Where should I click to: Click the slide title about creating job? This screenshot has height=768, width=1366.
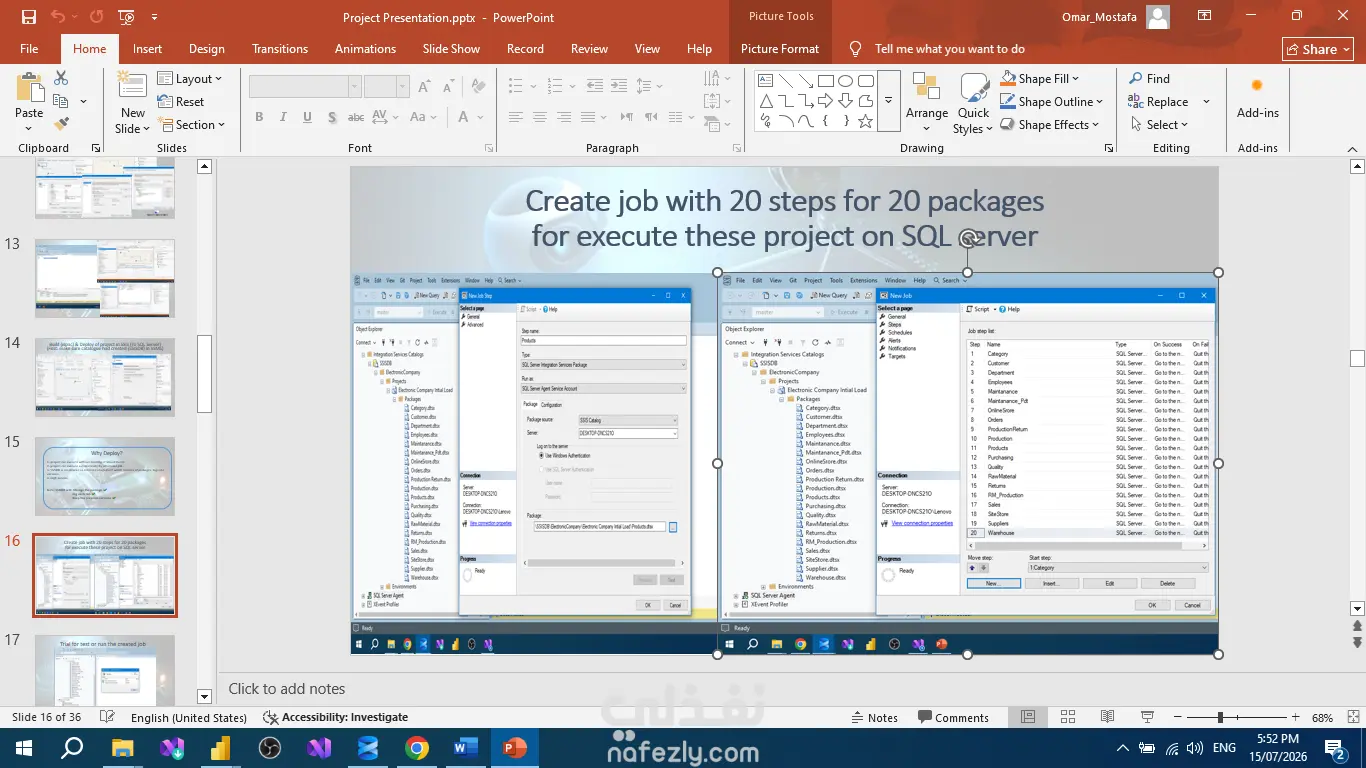(x=785, y=219)
